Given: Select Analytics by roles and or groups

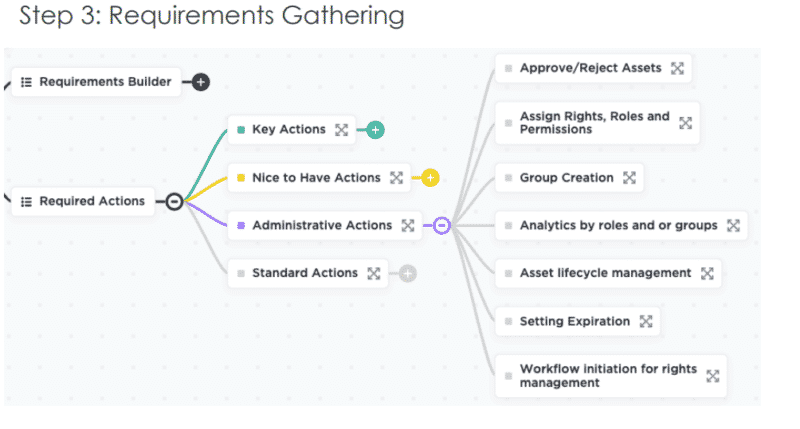Looking at the screenshot, I should [x=617, y=225].
